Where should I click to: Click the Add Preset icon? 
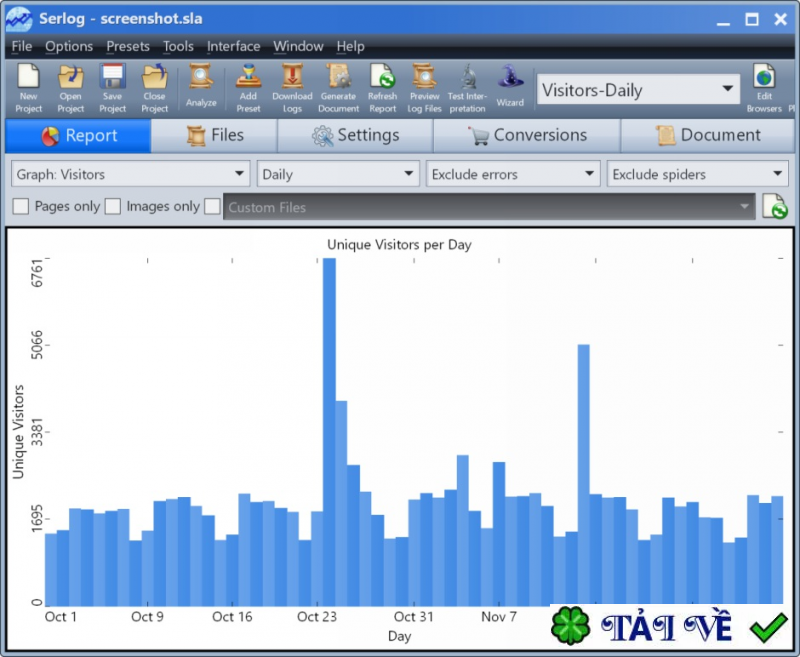coord(248,88)
